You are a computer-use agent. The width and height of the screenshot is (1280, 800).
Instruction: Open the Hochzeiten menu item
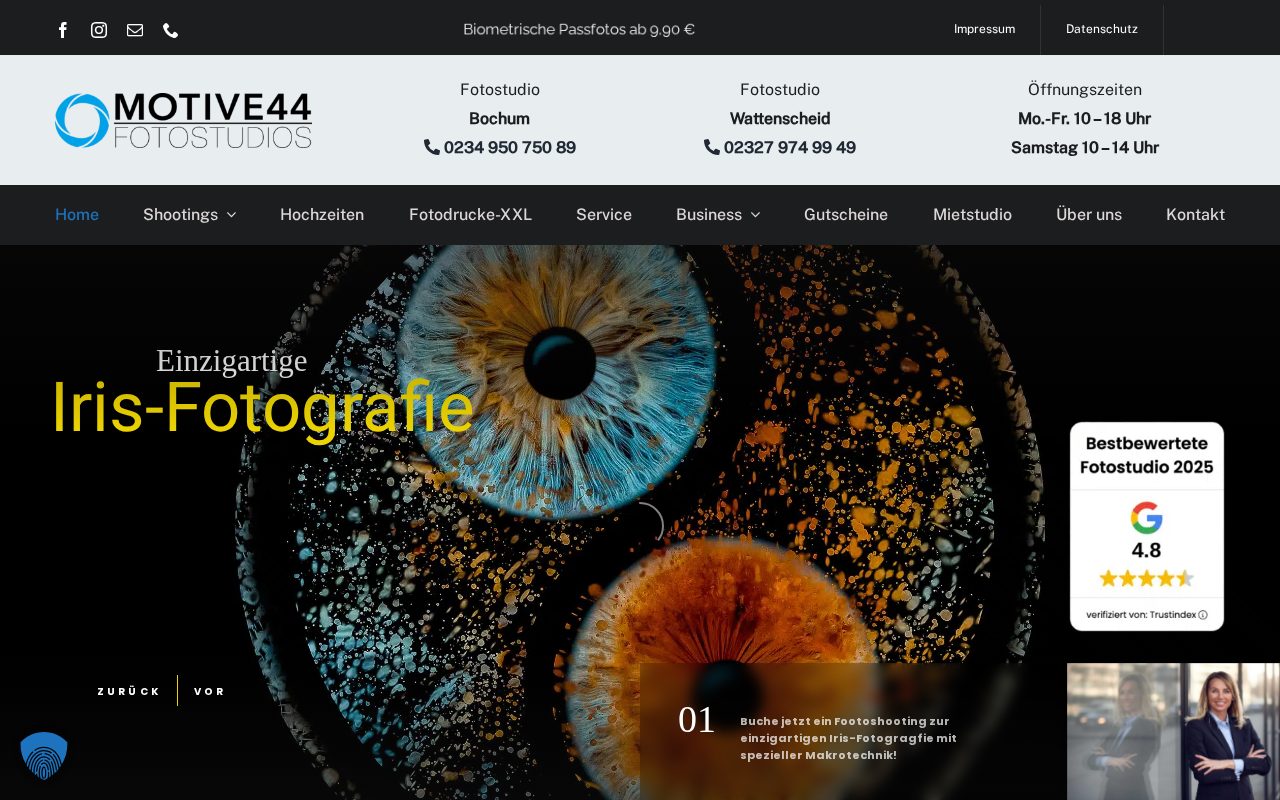coord(322,215)
